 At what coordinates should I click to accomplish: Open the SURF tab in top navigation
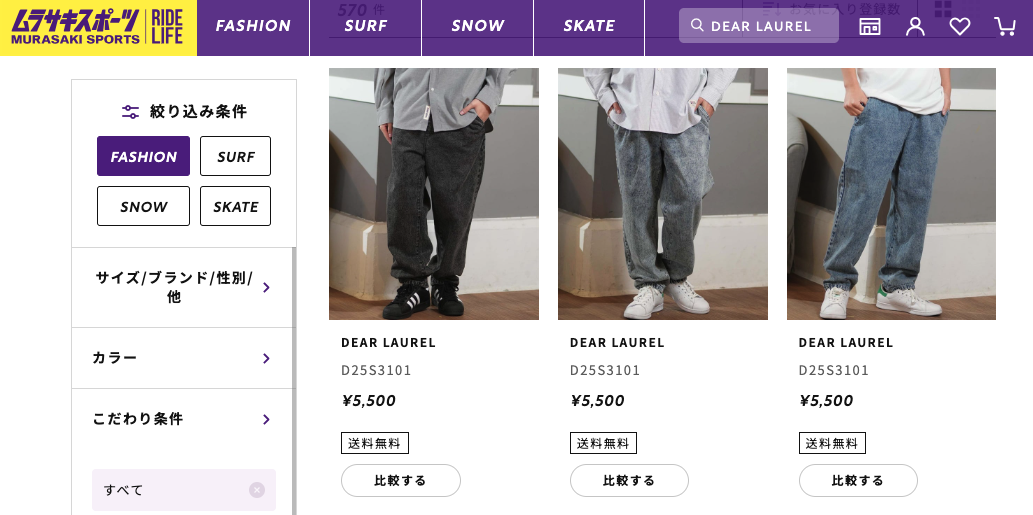click(x=365, y=26)
